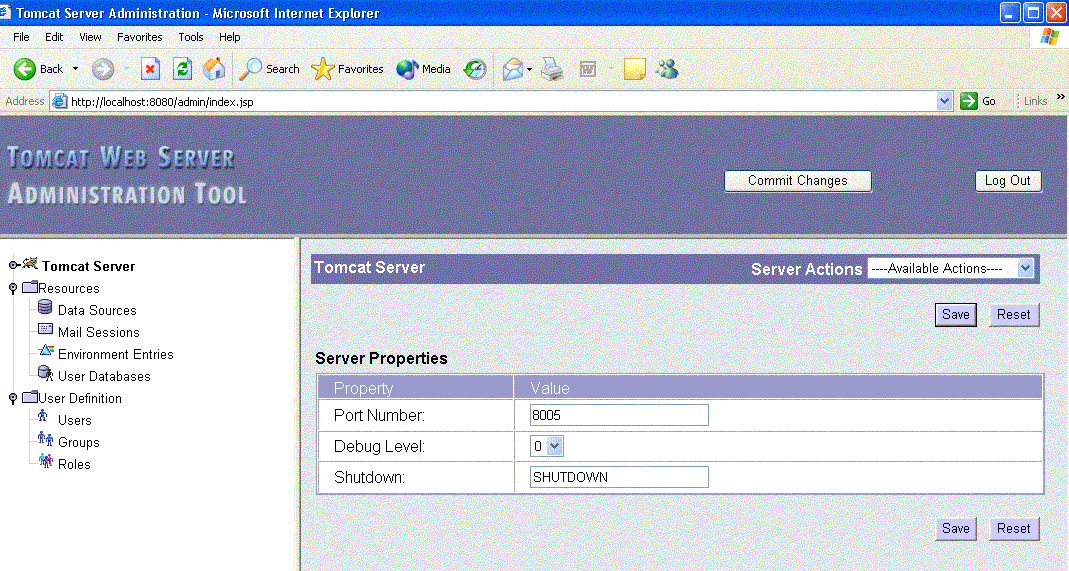The height and width of the screenshot is (571, 1069).
Task: Collapse the Resources tree node
Action: (13, 289)
